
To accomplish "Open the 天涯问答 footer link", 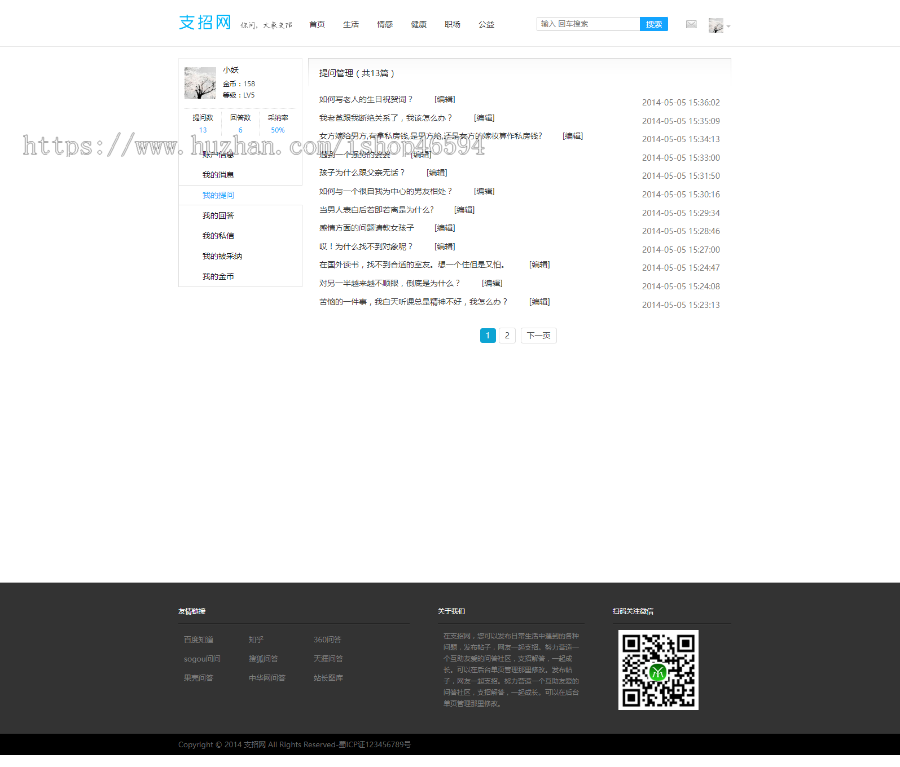I will [328, 659].
